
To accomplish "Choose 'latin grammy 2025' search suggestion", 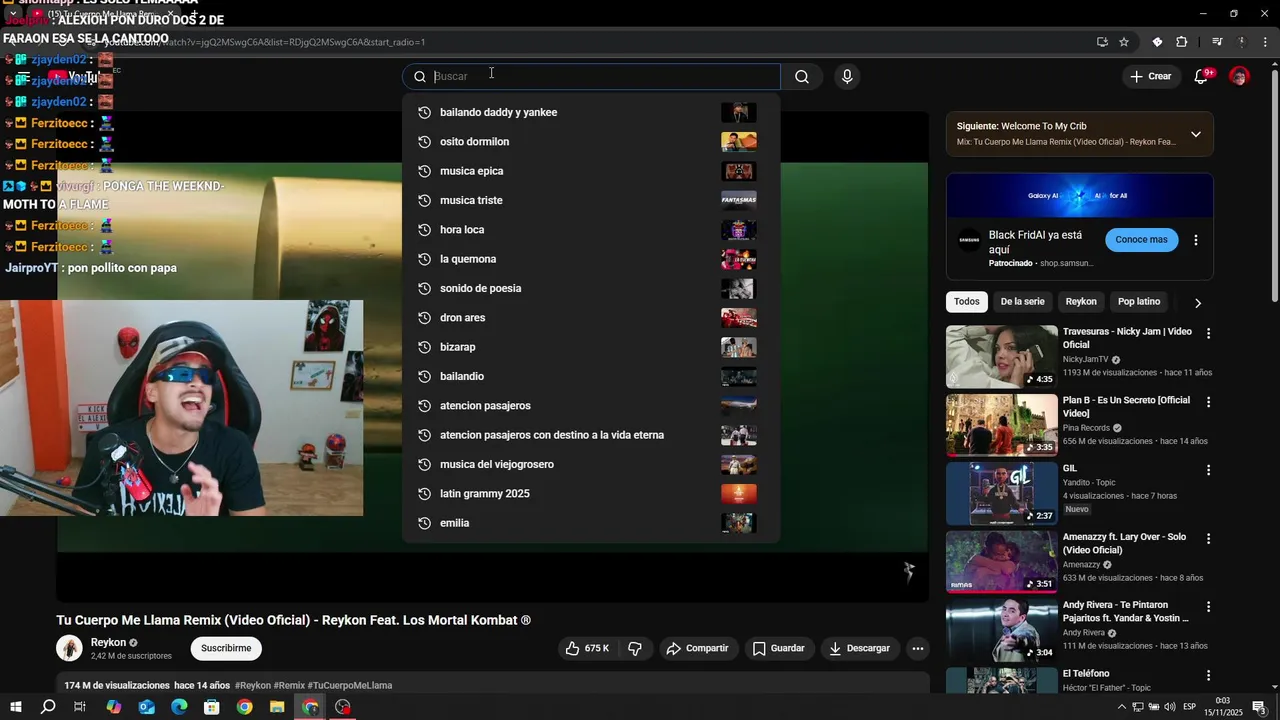I will (x=591, y=494).
